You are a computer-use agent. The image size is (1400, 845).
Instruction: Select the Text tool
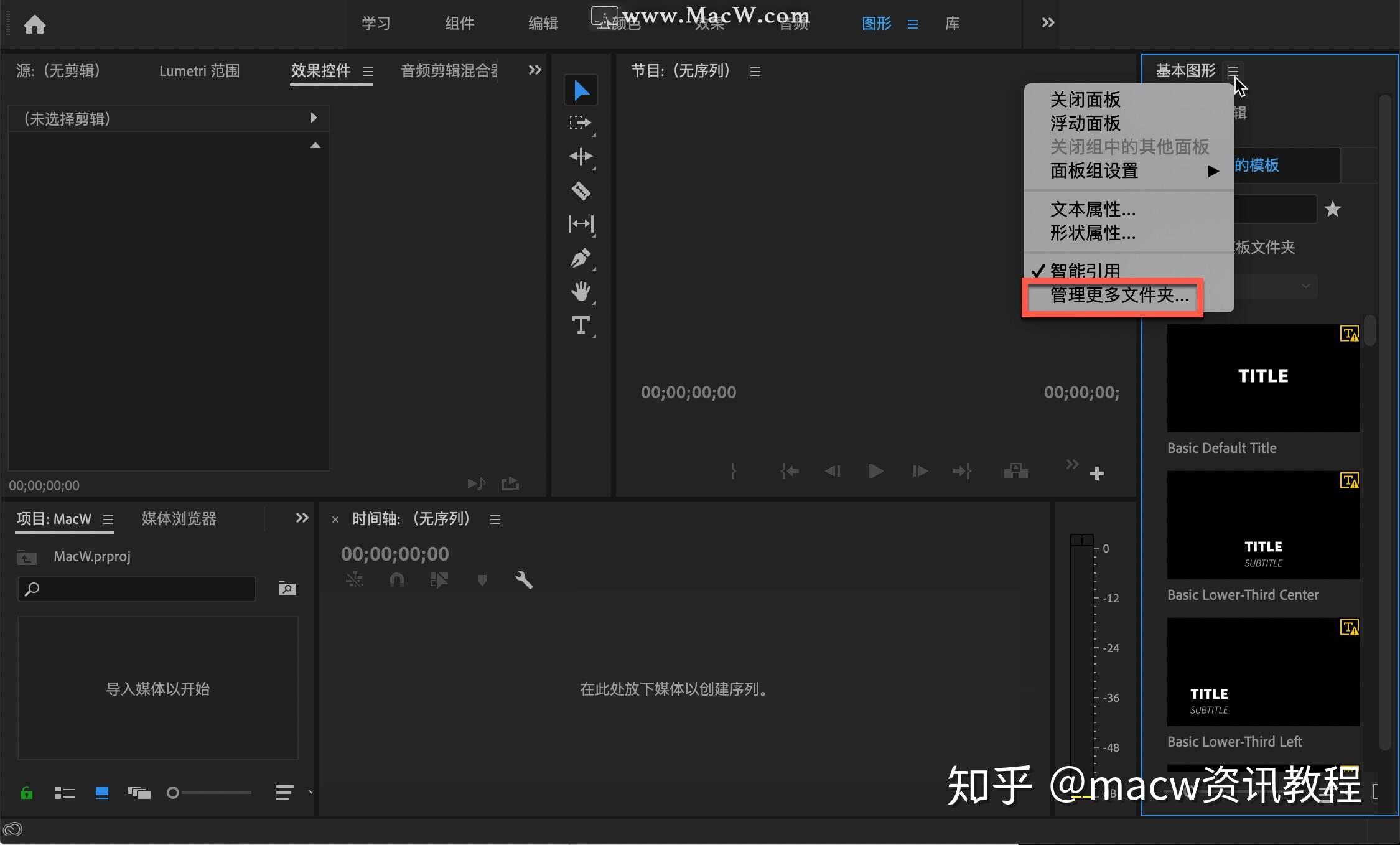[581, 324]
